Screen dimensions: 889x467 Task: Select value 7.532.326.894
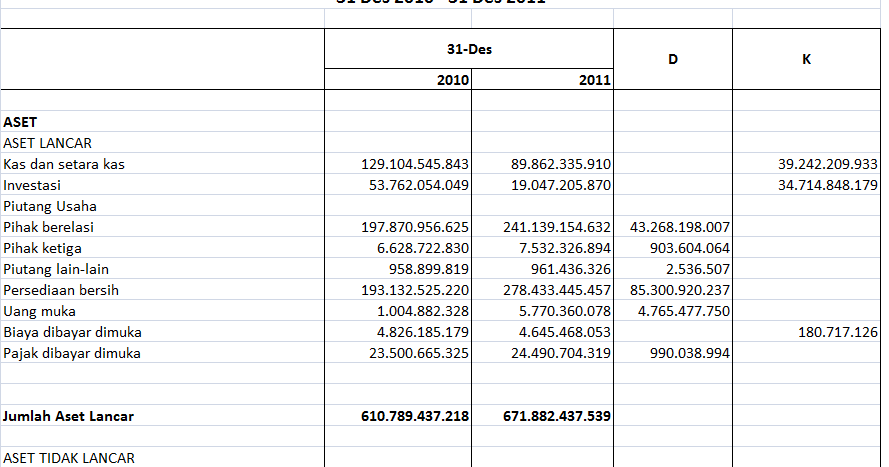click(x=565, y=248)
